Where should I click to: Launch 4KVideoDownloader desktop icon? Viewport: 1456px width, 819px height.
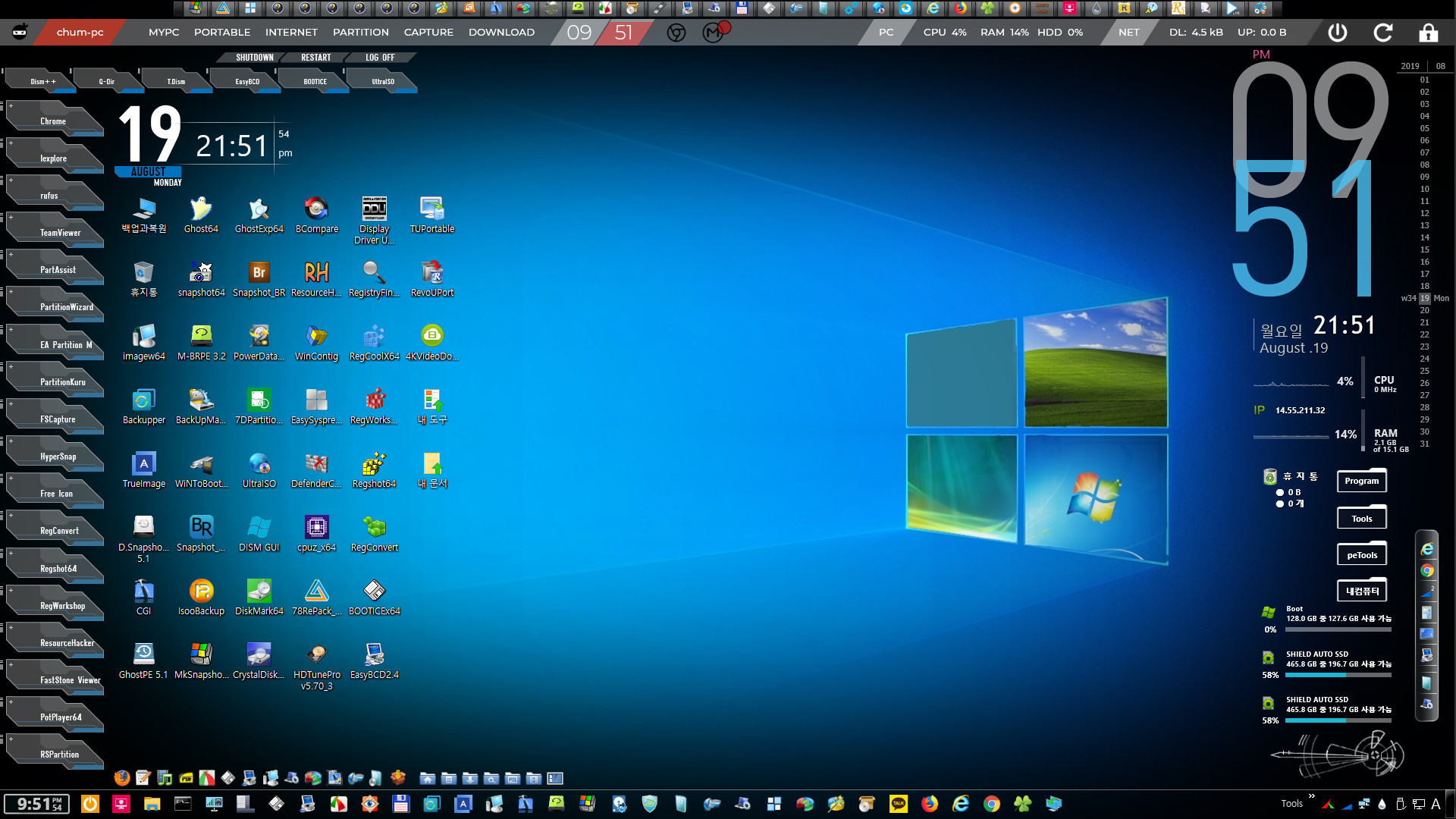pyautogui.click(x=431, y=342)
